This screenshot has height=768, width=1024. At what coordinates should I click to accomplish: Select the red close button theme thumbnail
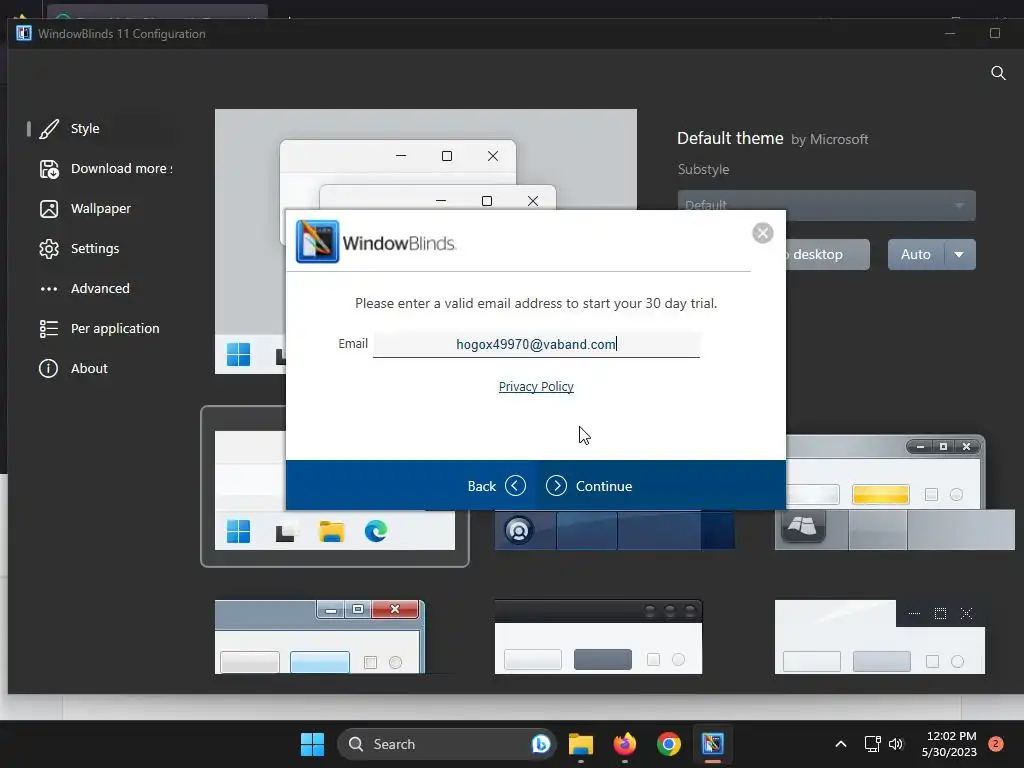pyautogui.click(x=320, y=637)
